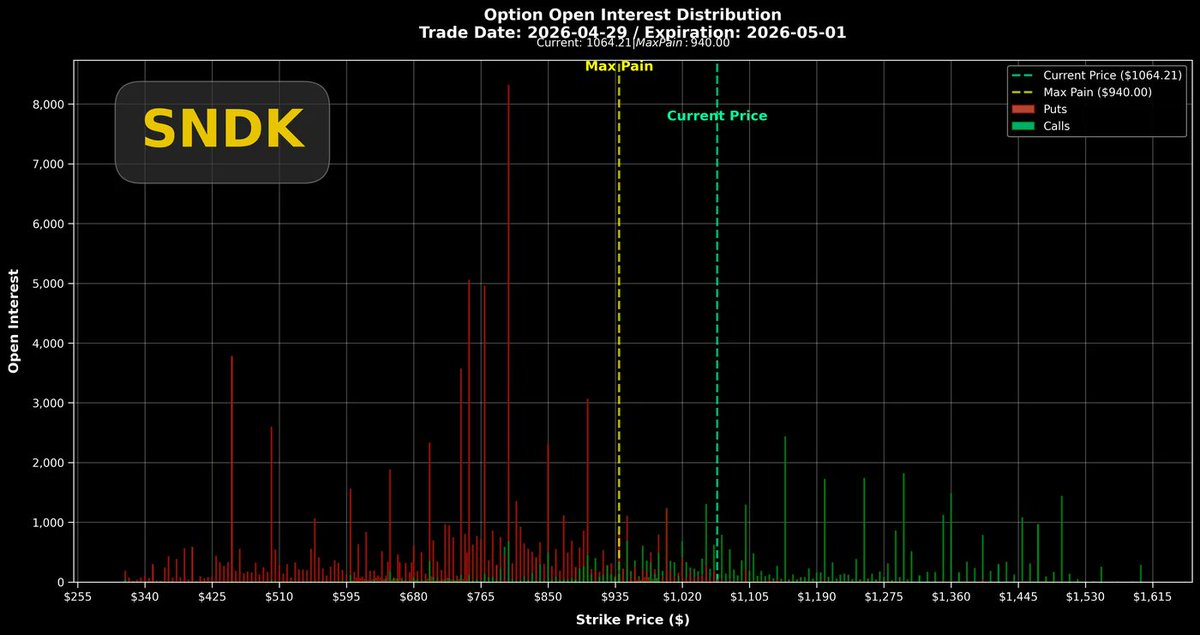Click the $1,275 strike tick label
The image size is (1200, 635).
tap(884, 598)
